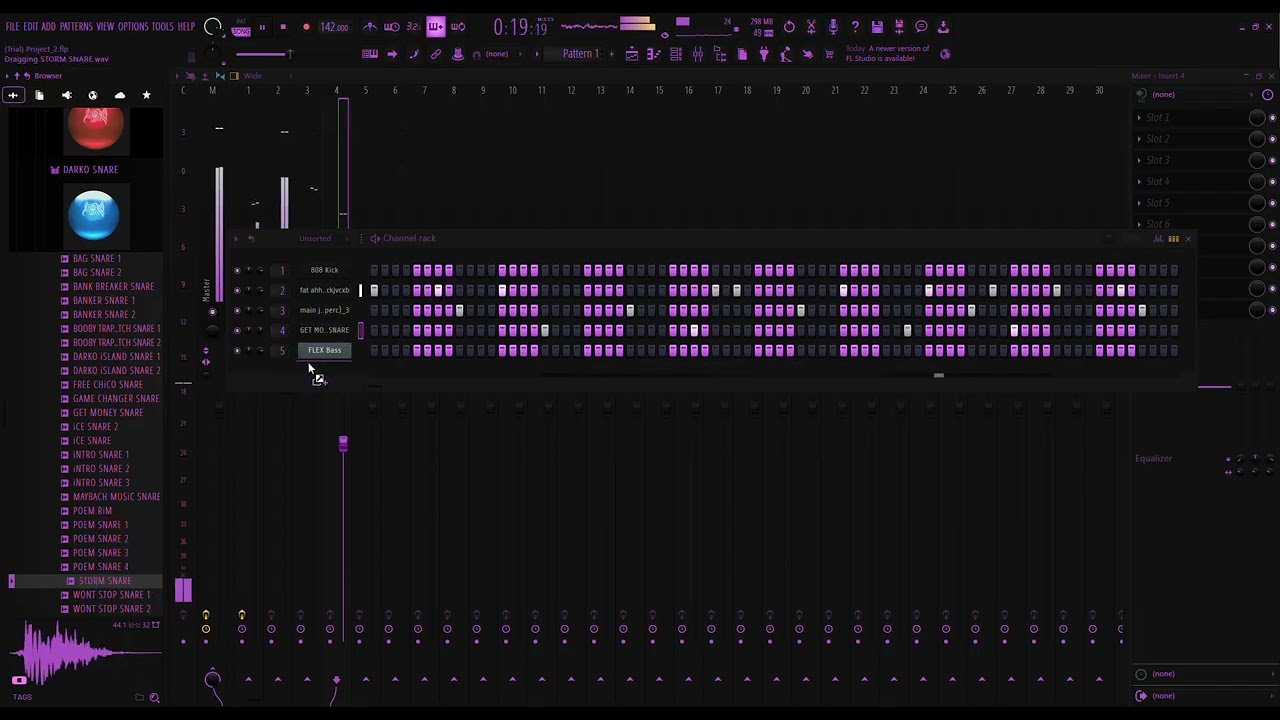Click the stop playback button
The height and width of the screenshot is (720, 1280).
click(283, 27)
